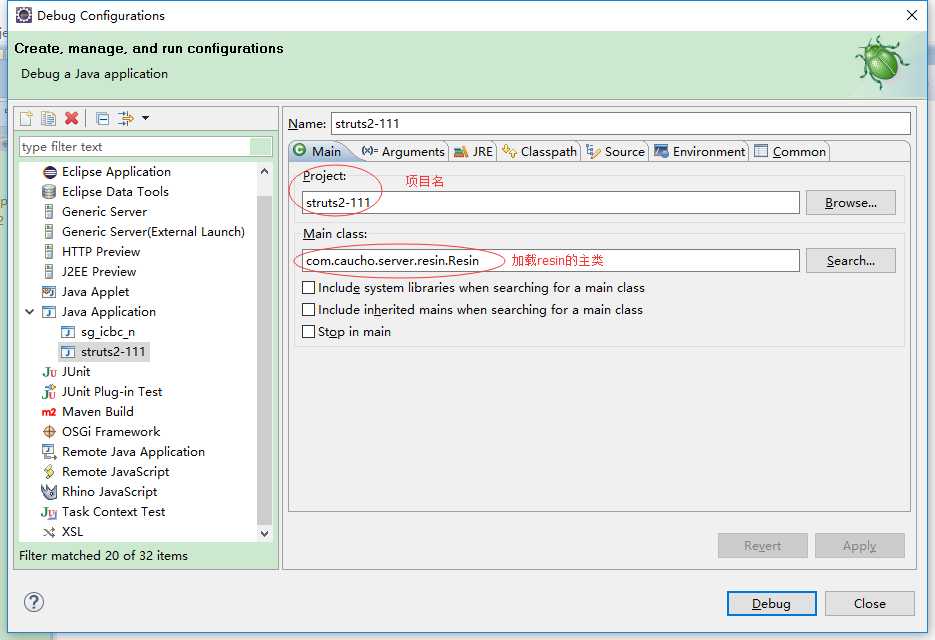Click the Java Applet icon

pos(49,292)
